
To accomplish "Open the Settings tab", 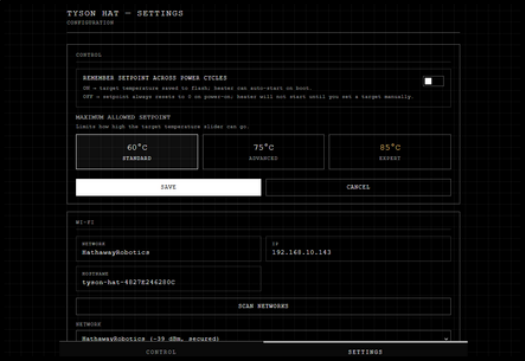I will (365, 352).
